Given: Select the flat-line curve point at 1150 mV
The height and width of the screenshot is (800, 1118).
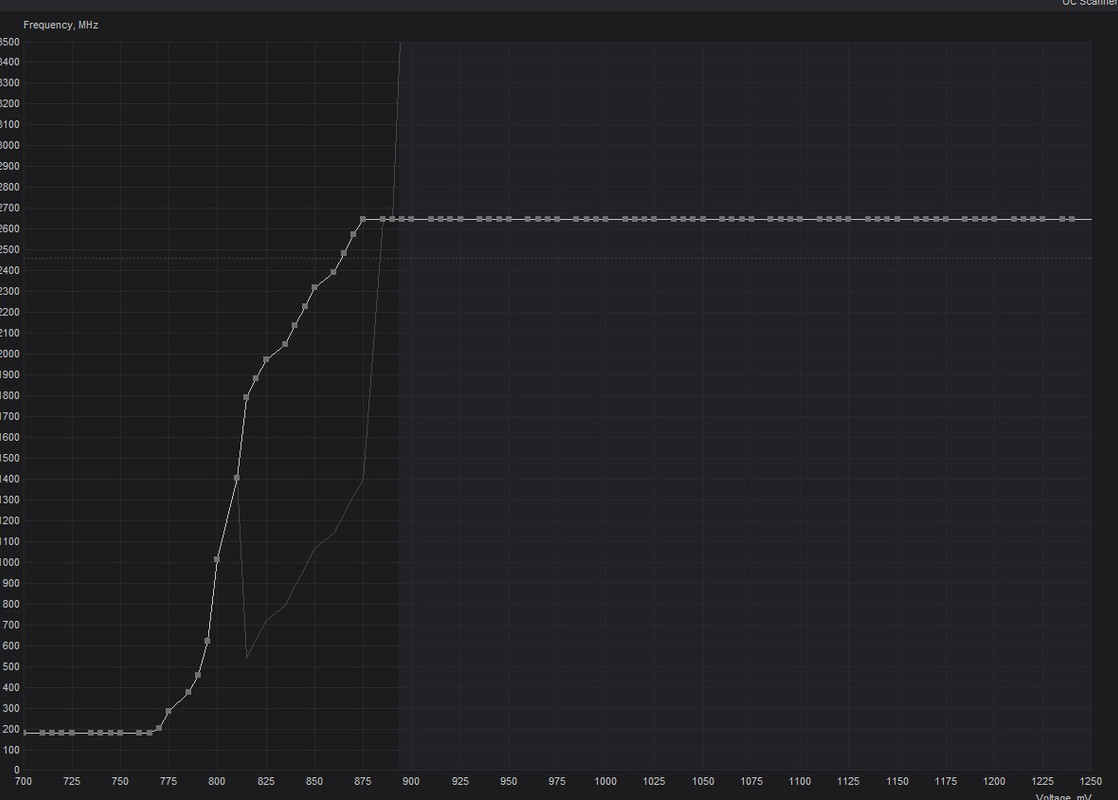Looking at the screenshot, I should point(897,219).
